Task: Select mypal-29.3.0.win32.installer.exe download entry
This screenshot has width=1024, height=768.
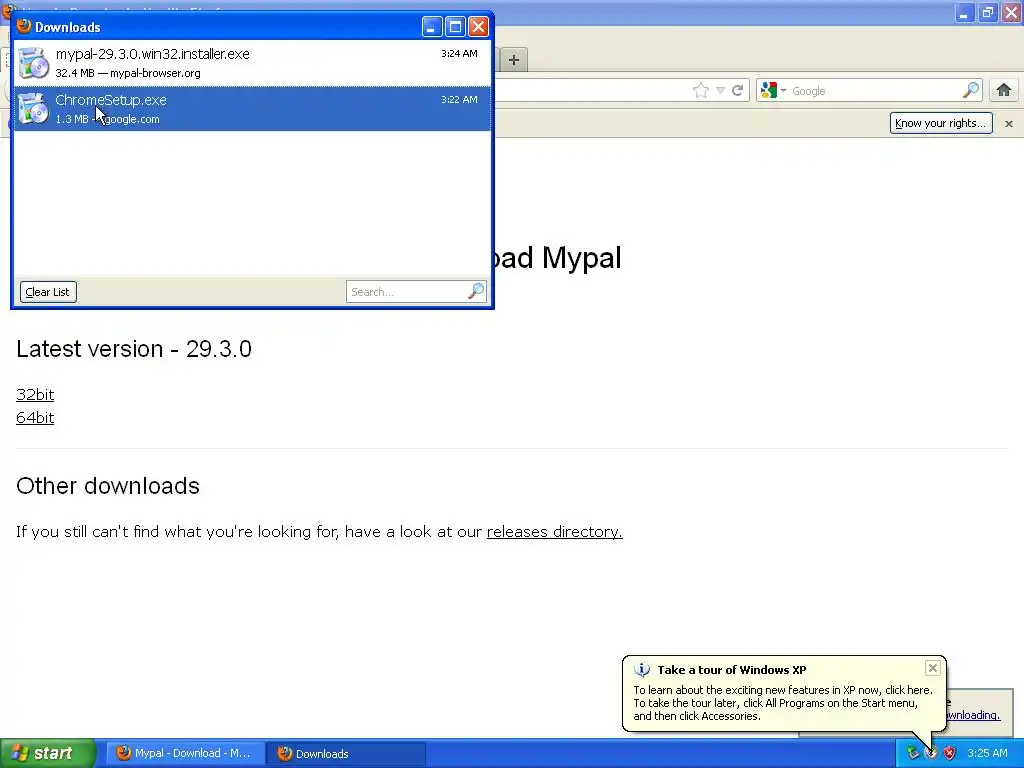Action: [252, 63]
